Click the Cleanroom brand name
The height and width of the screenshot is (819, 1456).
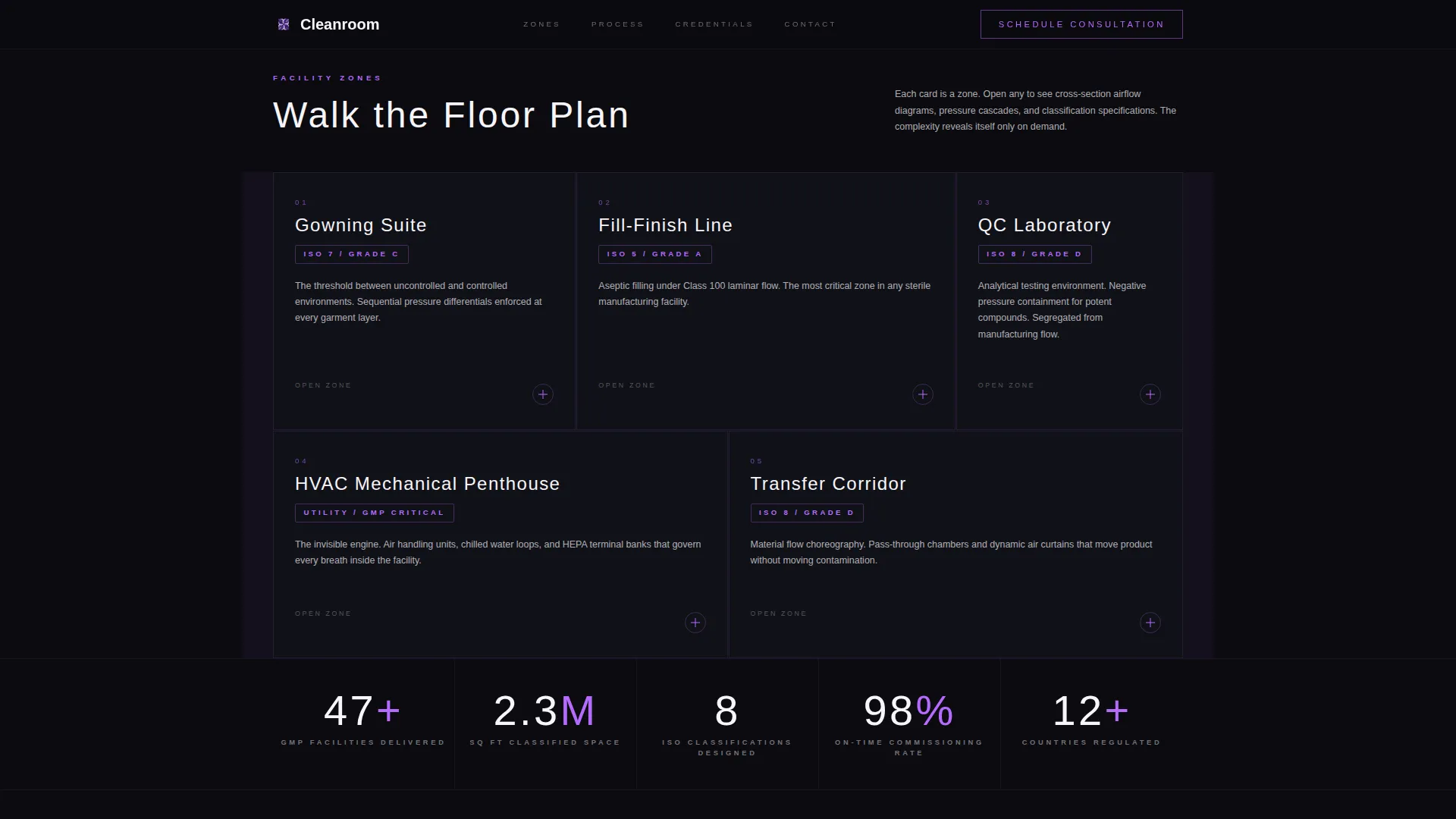coord(340,24)
